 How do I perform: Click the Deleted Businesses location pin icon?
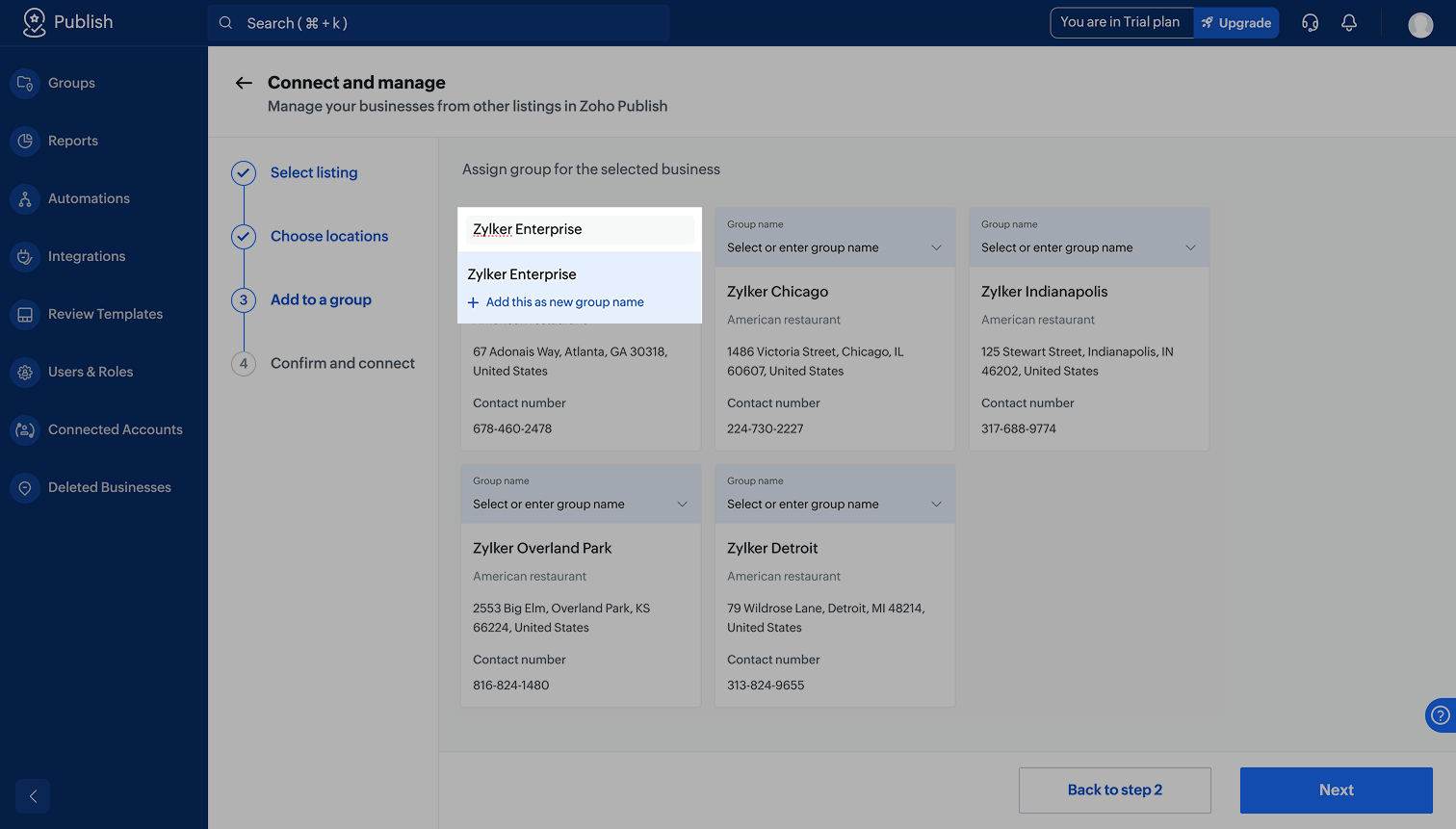pyautogui.click(x=25, y=488)
